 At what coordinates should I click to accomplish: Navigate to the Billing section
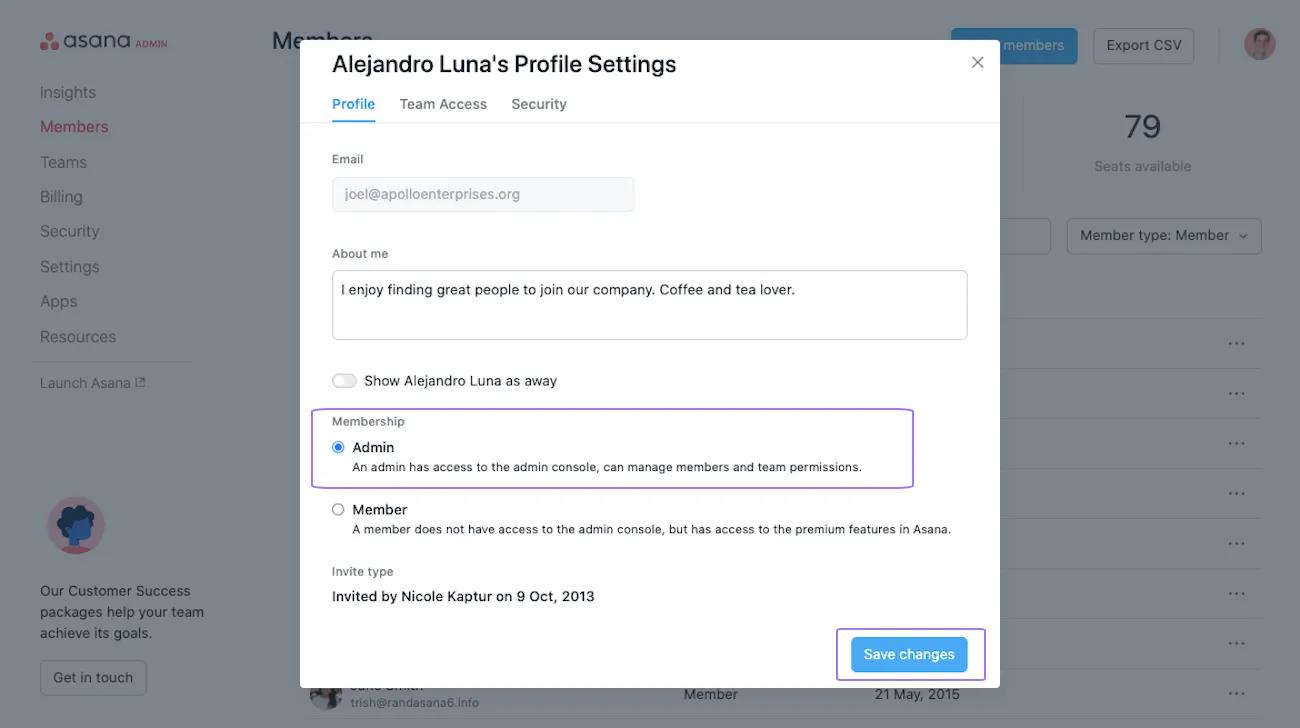click(61, 196)
